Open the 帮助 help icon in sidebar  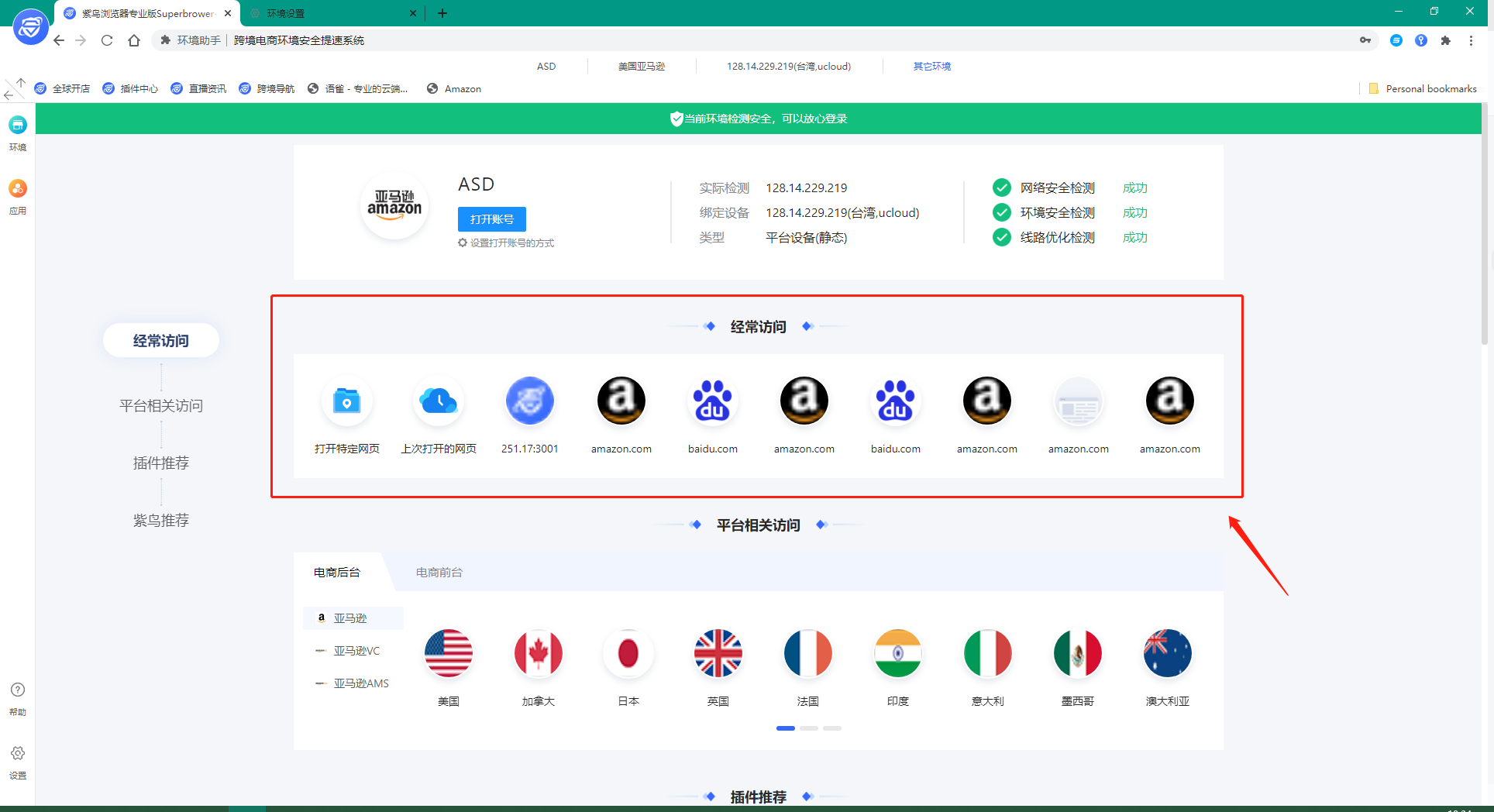18,690
